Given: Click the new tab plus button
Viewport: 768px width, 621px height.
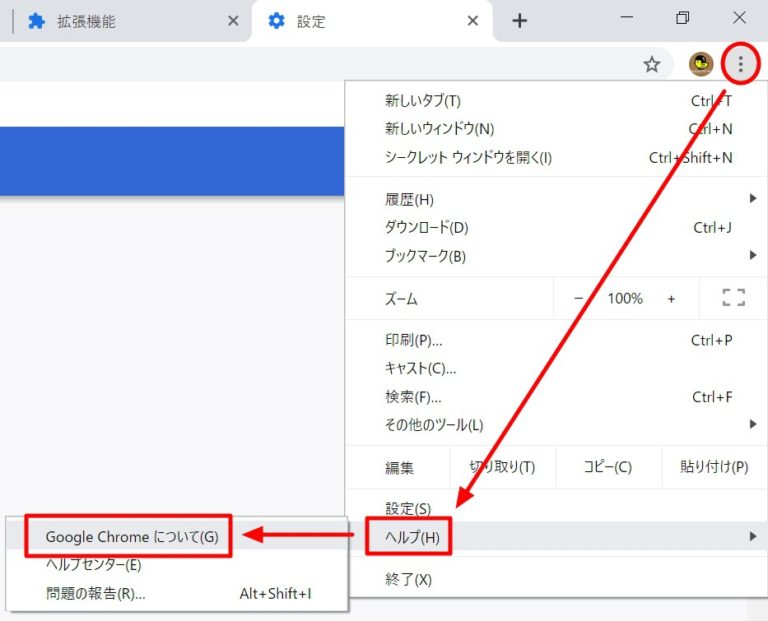Looking at the screenshot, I should [519, 21].
